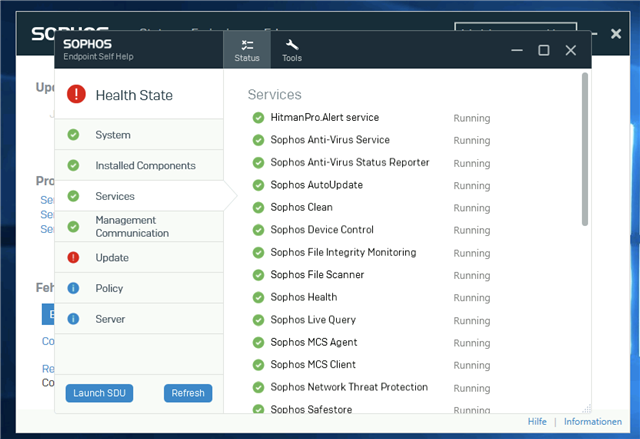This screenshot has width=640, height=439.
Task: Click the window resize grip corner
Action: coord(587,409)
